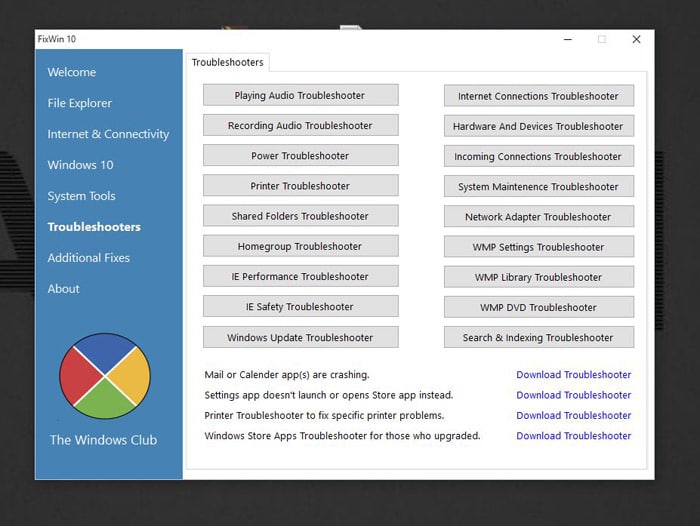Run Internet Connections Troubleshooter

(x=538, y=96)
